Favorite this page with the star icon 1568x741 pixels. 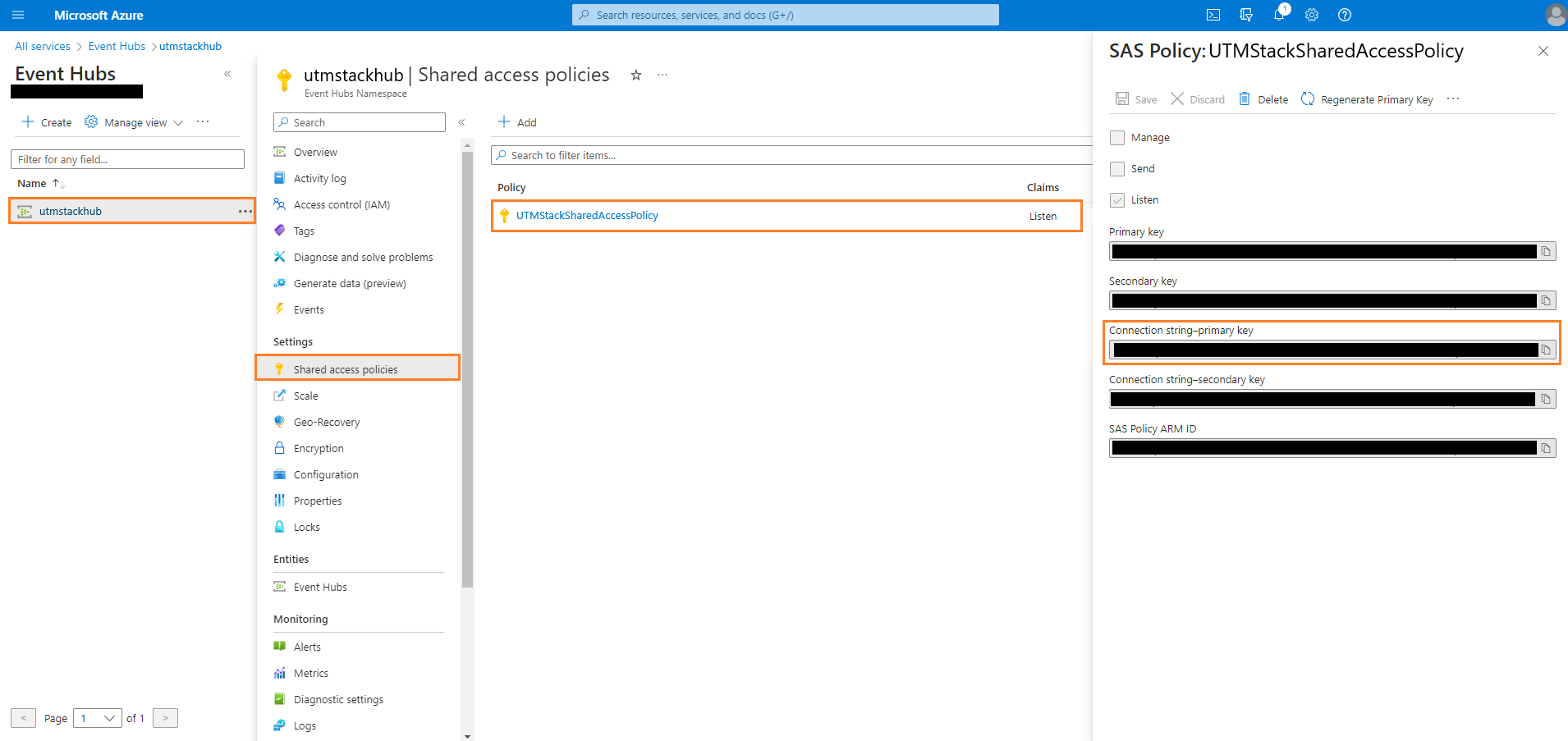(x=636, y=75)
